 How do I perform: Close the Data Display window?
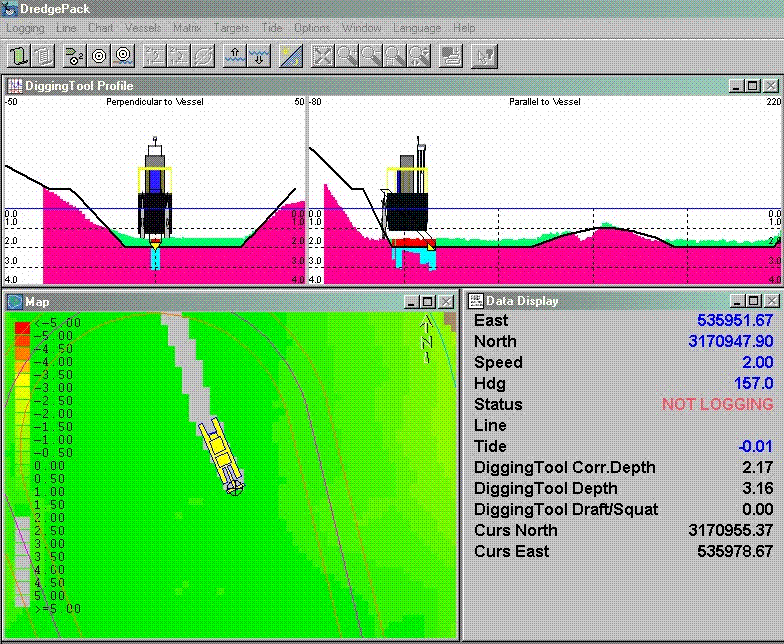772,301
